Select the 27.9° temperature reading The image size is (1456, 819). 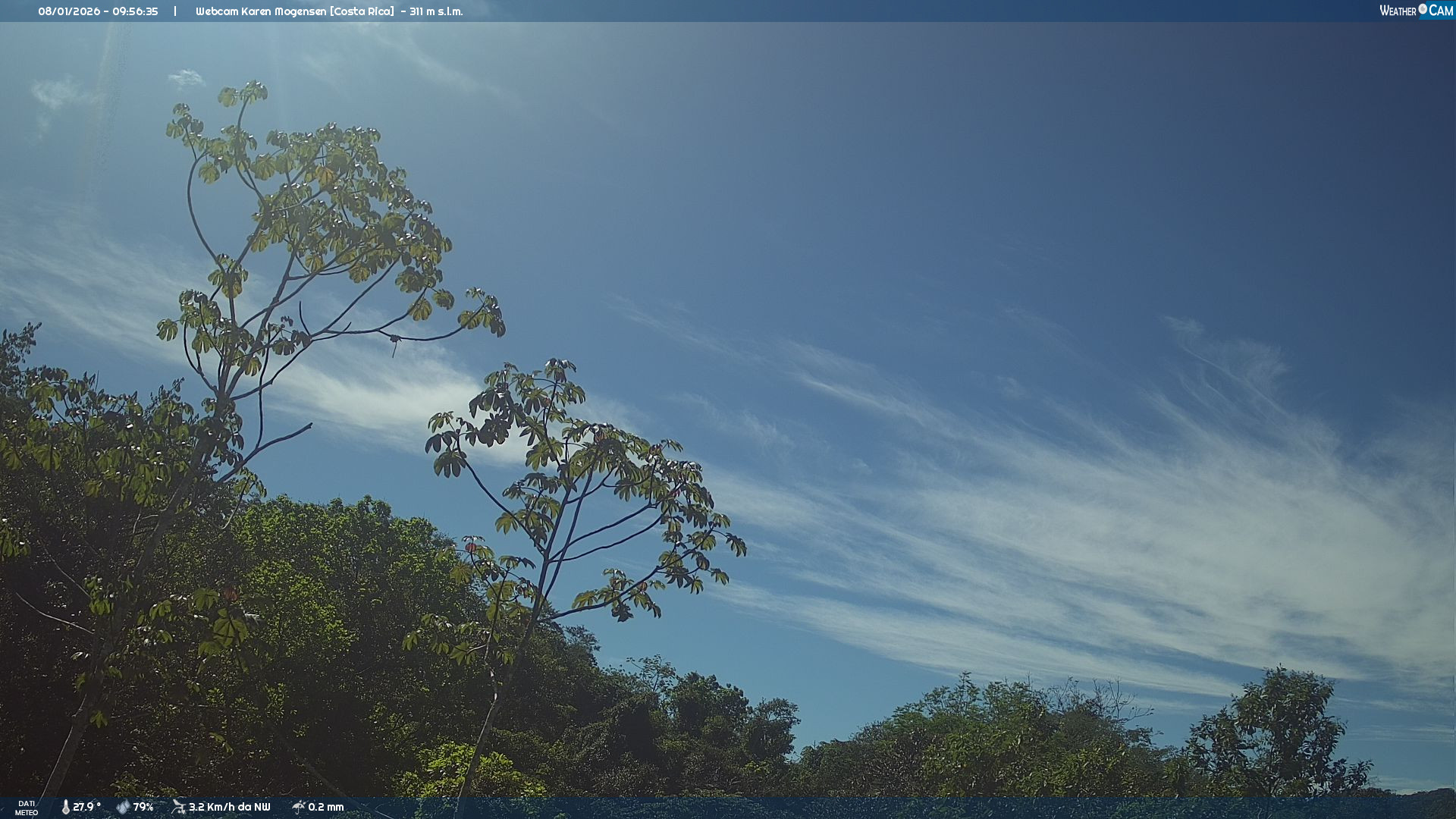pyautogui.click(x=86, y=807)
